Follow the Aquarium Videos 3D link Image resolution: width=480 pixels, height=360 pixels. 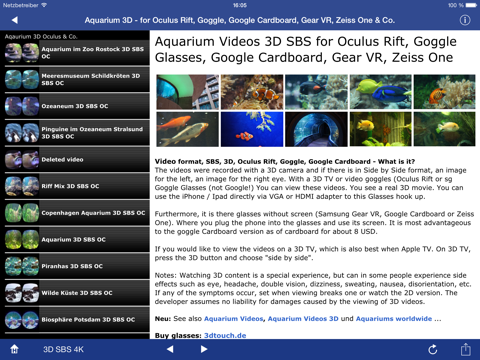(x=303, y=319)
